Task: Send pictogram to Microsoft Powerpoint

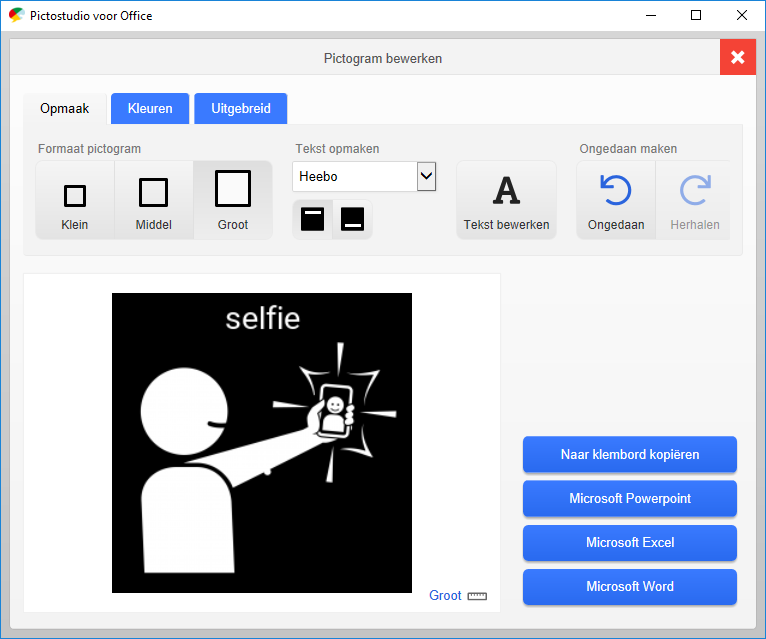Action: click(630, 498)
